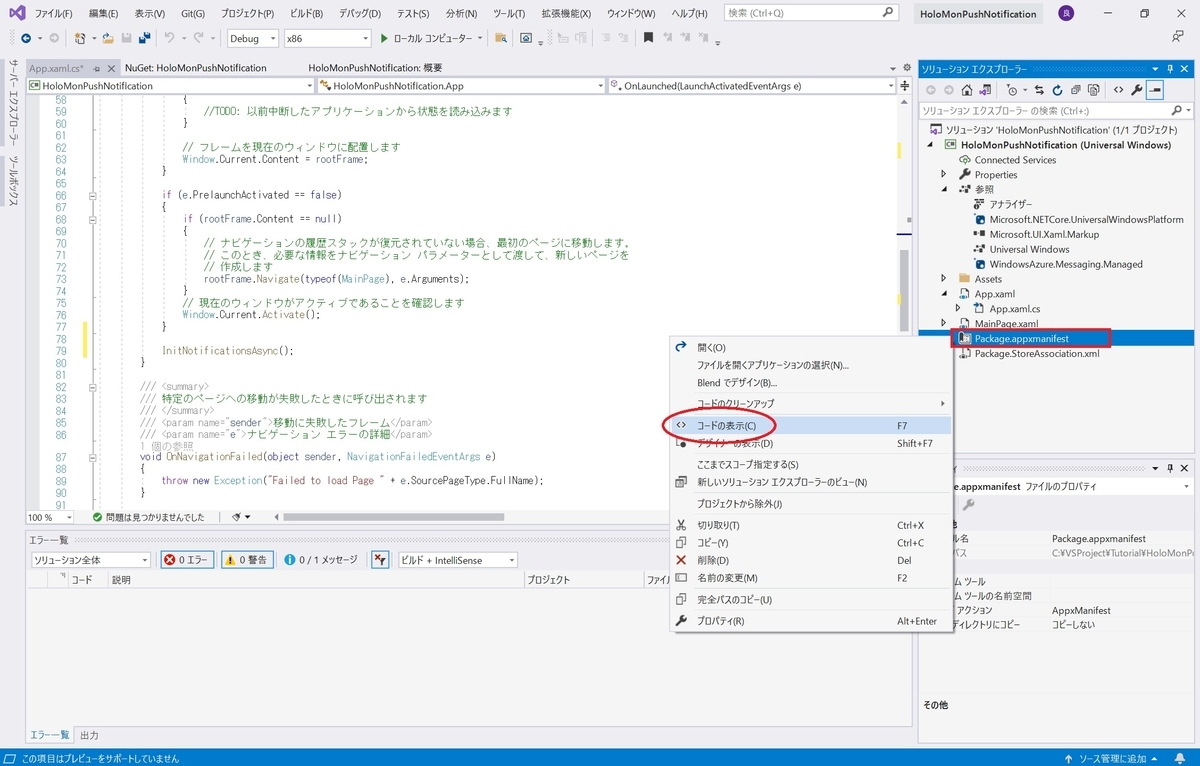Click the user account avatar

click(1067, 13)
